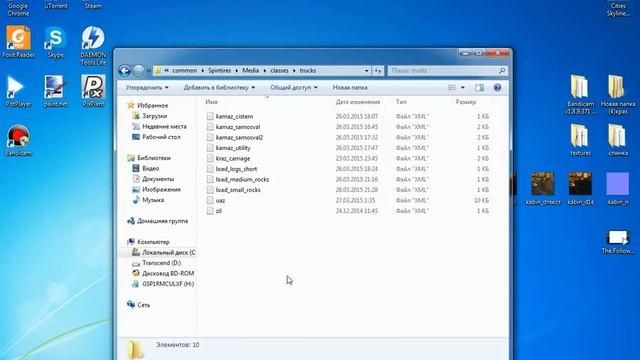640x360 pixels.
Task: Select kabin_d1e image on desktop
Action: pos(580,188)
